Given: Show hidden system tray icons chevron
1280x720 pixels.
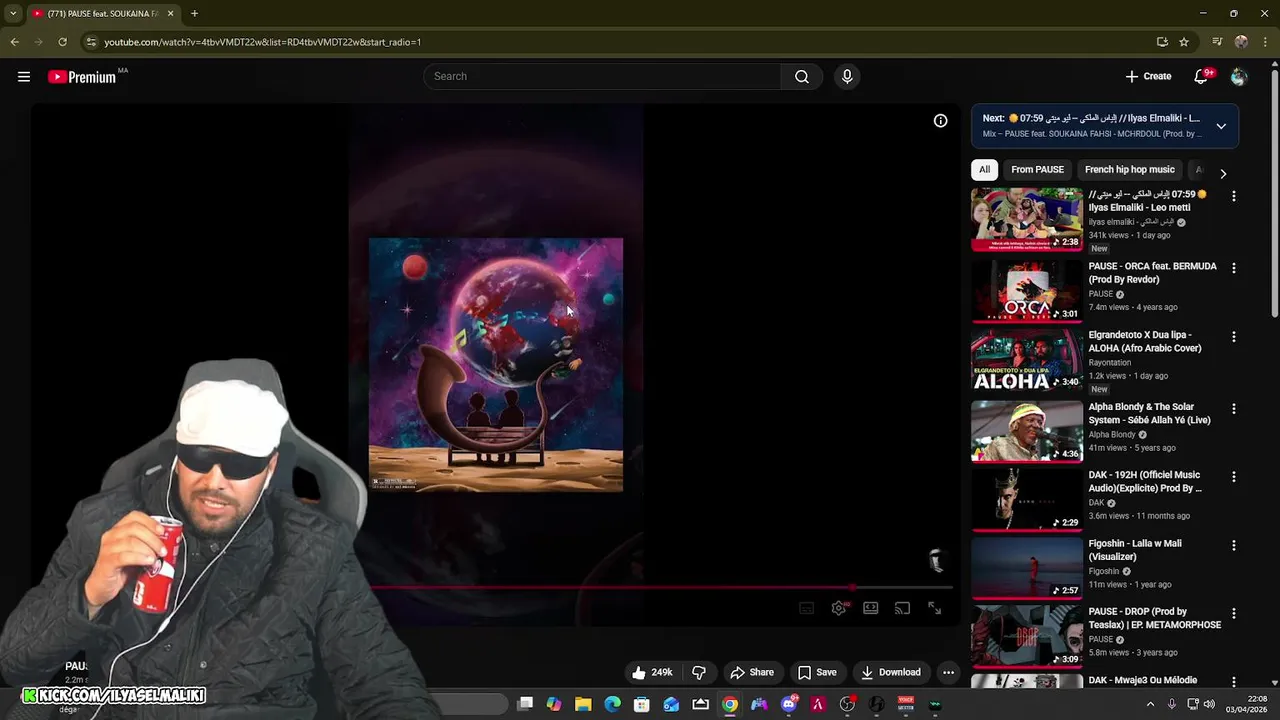Looking at the screenshot, I should coord(1150,704).
